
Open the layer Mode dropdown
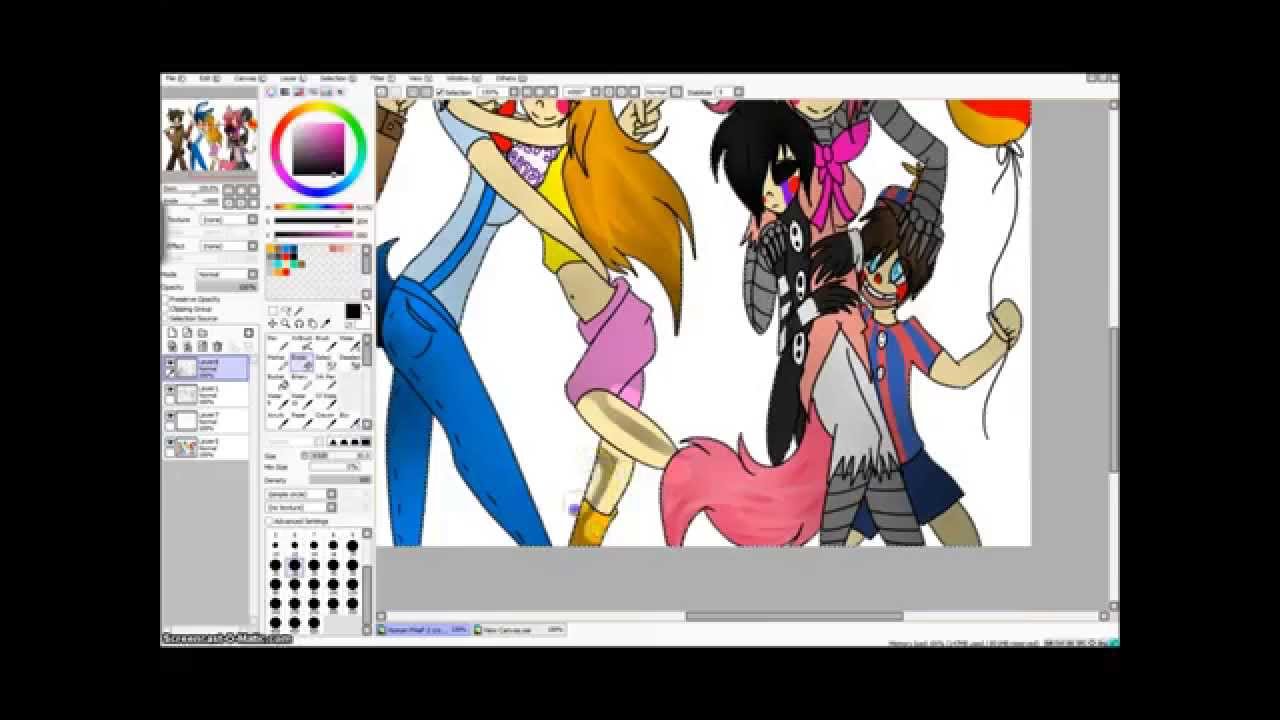pos(227,274)
